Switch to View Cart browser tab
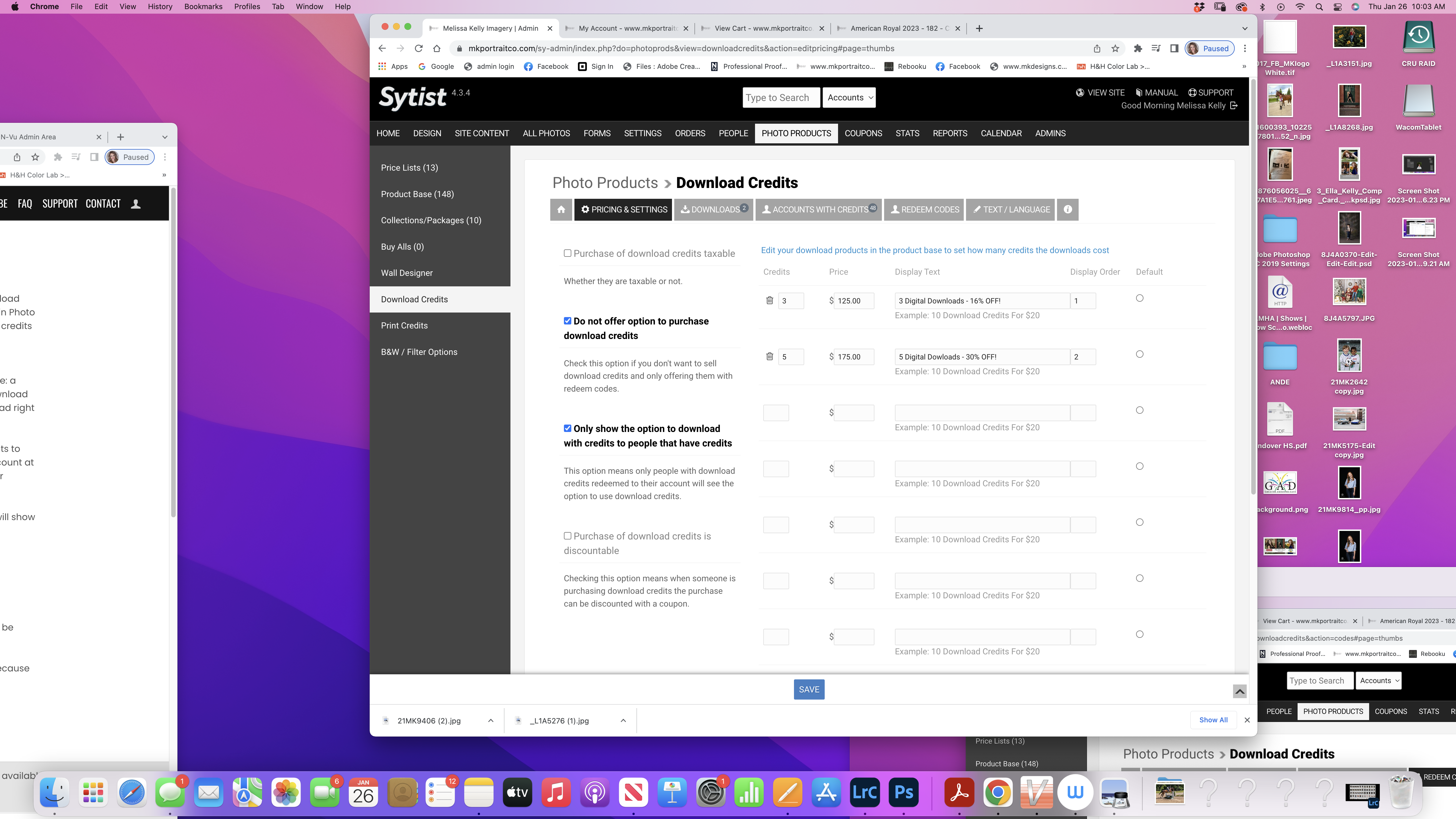The image size is (1456, 819). click(762, 28)
